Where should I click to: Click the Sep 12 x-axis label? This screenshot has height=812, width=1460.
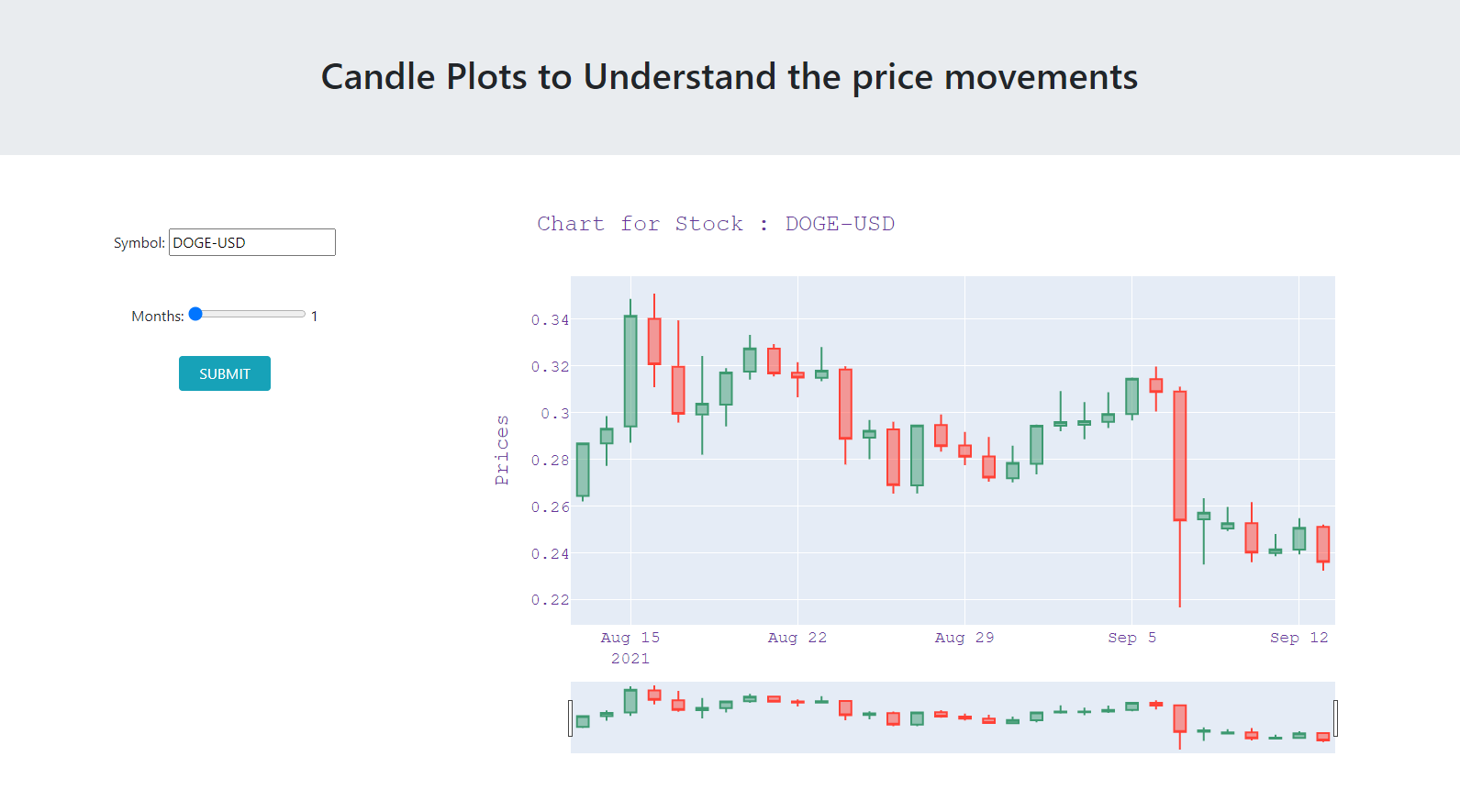click(x=1298, y=638)
